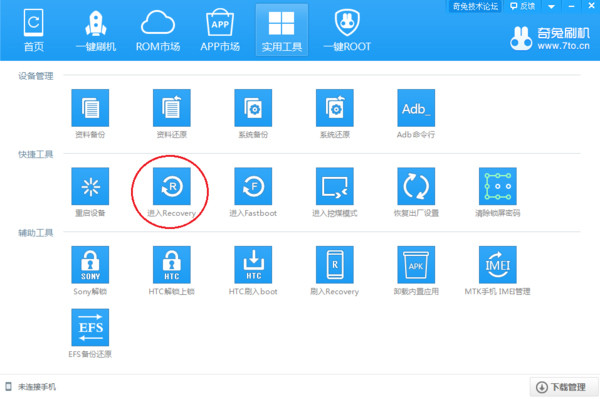Switch to 一键刷机 tab
The image size is (600, 399).
(x=96, y=30)
